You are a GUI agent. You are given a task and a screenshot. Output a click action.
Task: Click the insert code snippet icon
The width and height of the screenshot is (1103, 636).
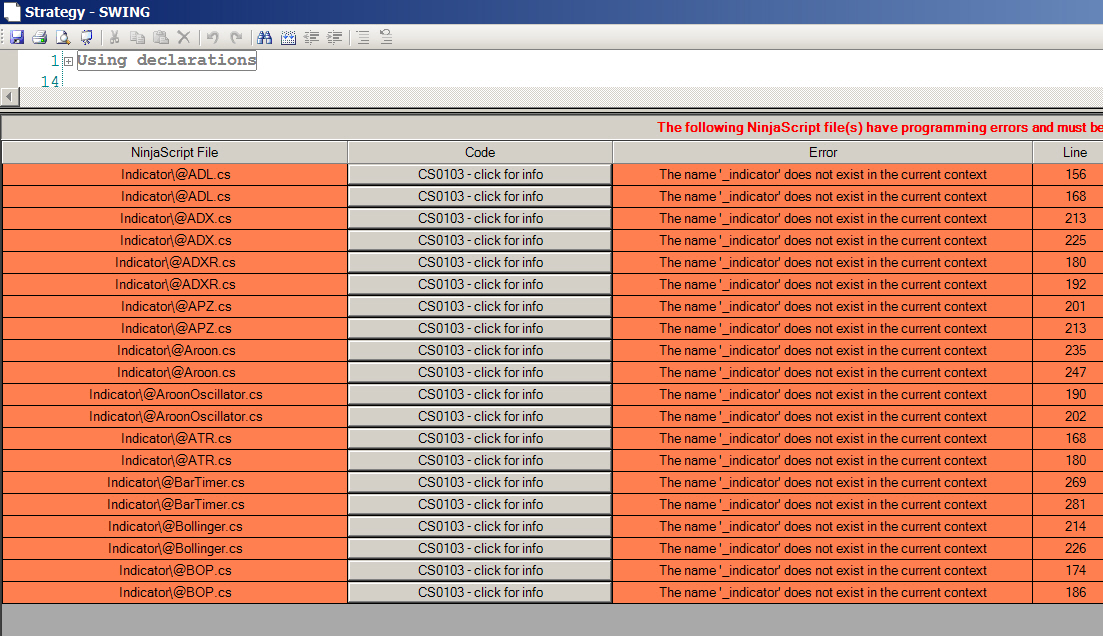(x=288, y=37)
